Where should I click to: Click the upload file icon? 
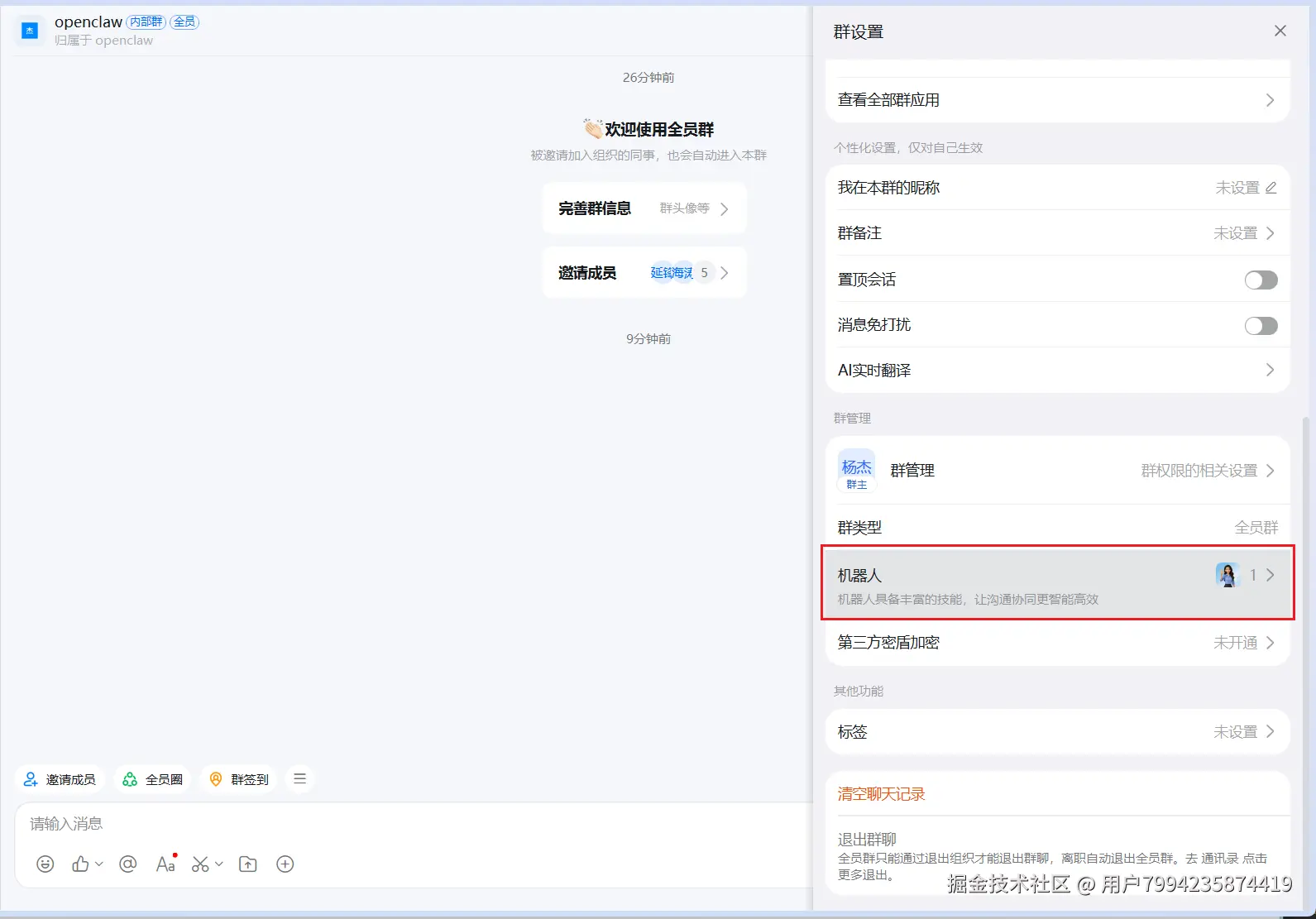[x=247, y=864]
